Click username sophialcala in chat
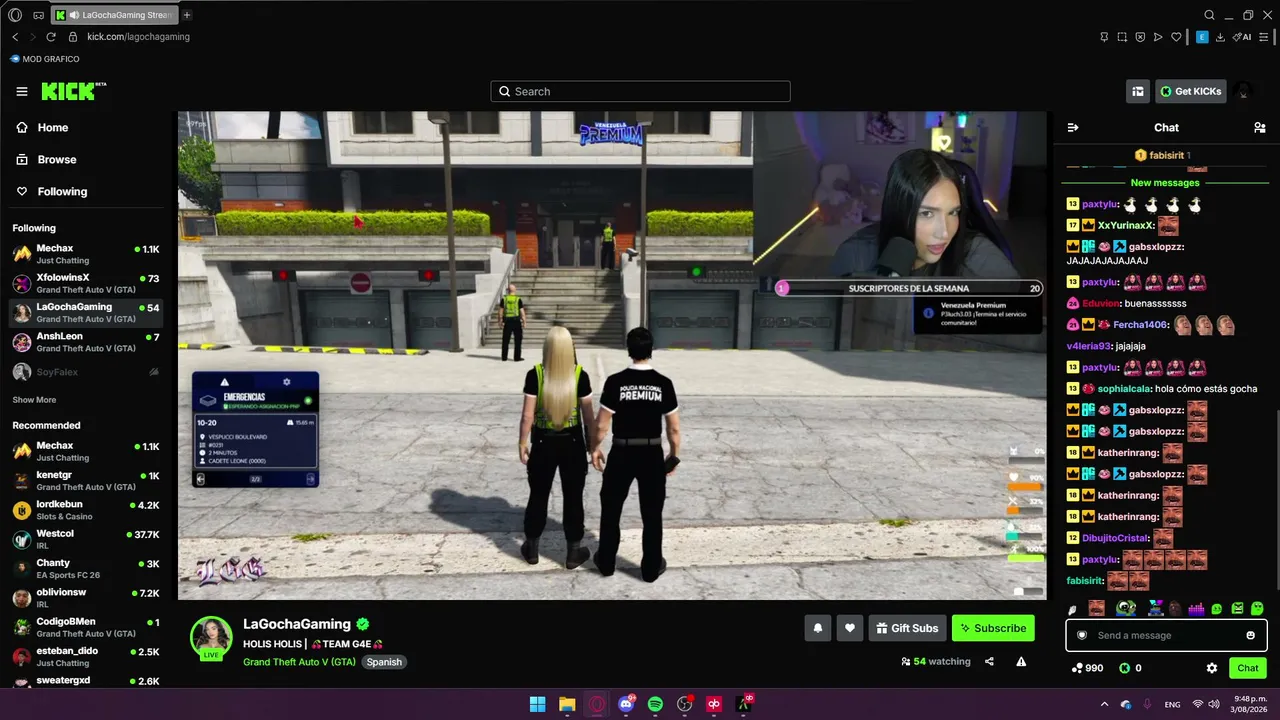1280x720 pixels. tap(1124, 388)
